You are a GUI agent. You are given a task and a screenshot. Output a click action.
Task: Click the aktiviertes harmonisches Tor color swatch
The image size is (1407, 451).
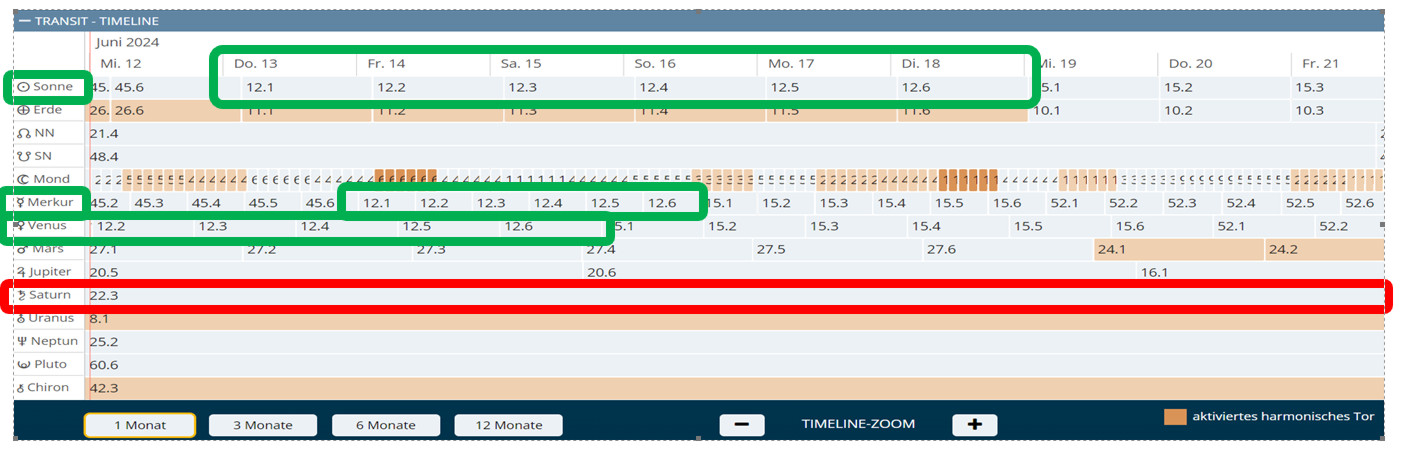pyautogui.click(x=1175, y=417)
